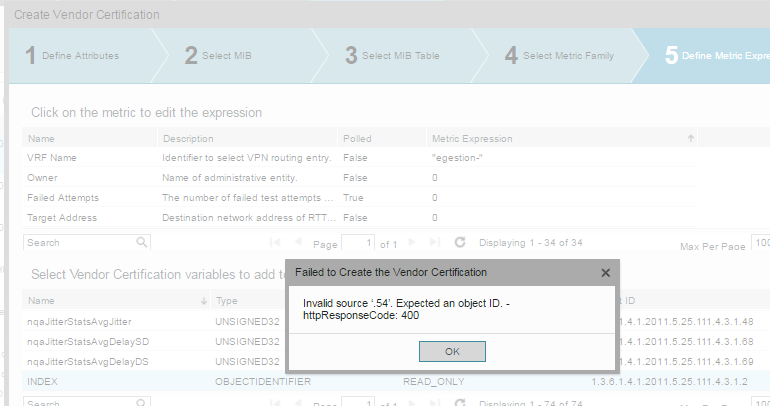Click the True polled value for Failed Attempts
Screen dimensions: 770x406
click(353, 198)
